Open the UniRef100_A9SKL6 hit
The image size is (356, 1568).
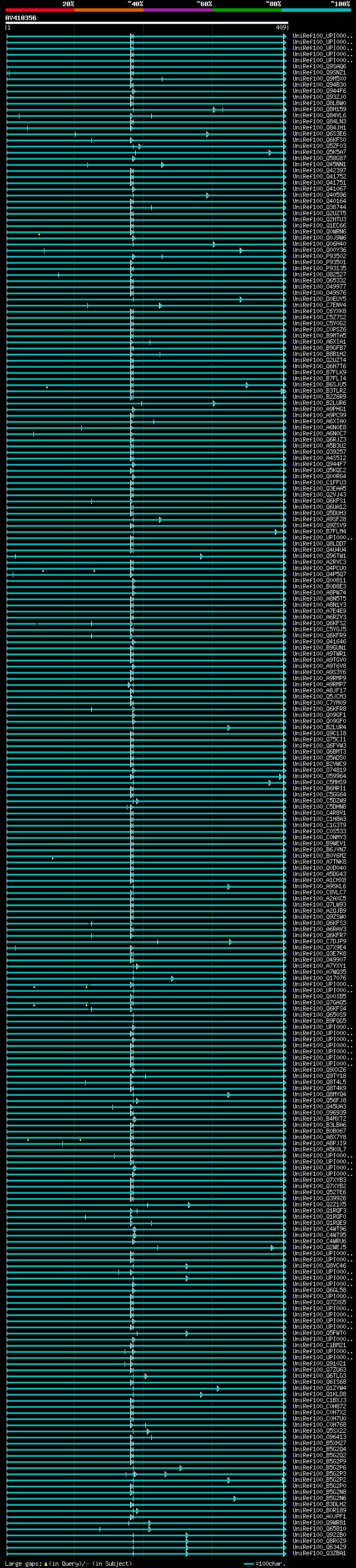click(319, 886)
